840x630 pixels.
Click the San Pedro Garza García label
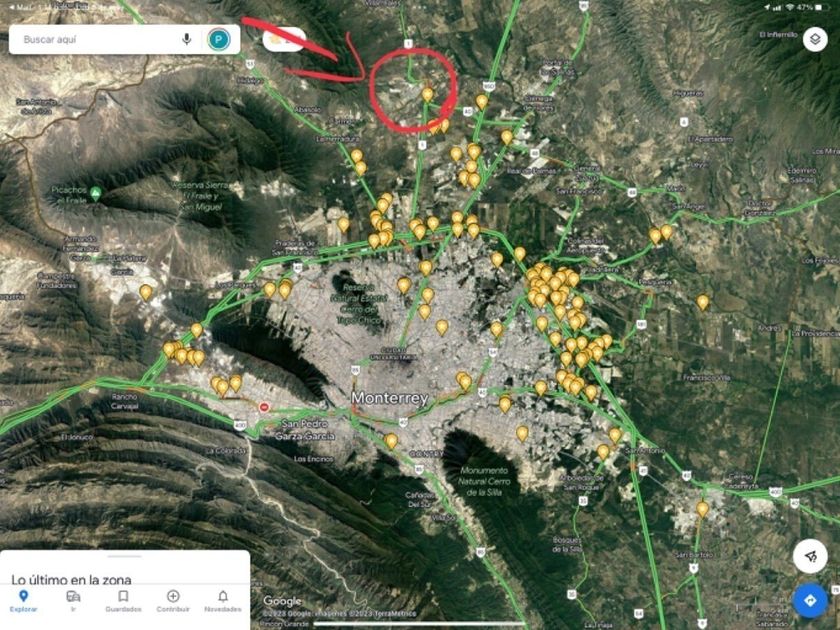(305, 430)
